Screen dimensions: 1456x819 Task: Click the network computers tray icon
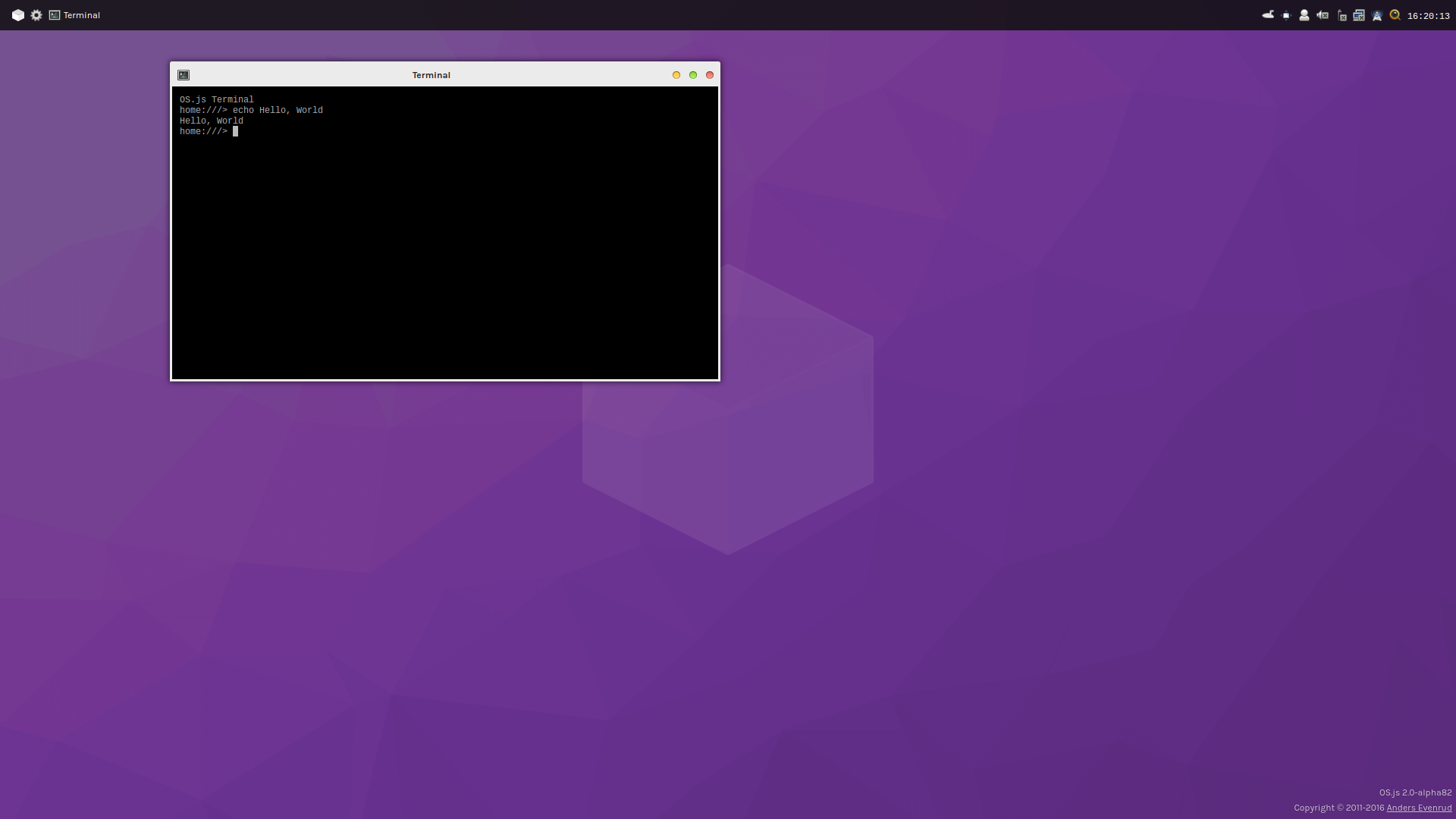(x=1359, y=15)
